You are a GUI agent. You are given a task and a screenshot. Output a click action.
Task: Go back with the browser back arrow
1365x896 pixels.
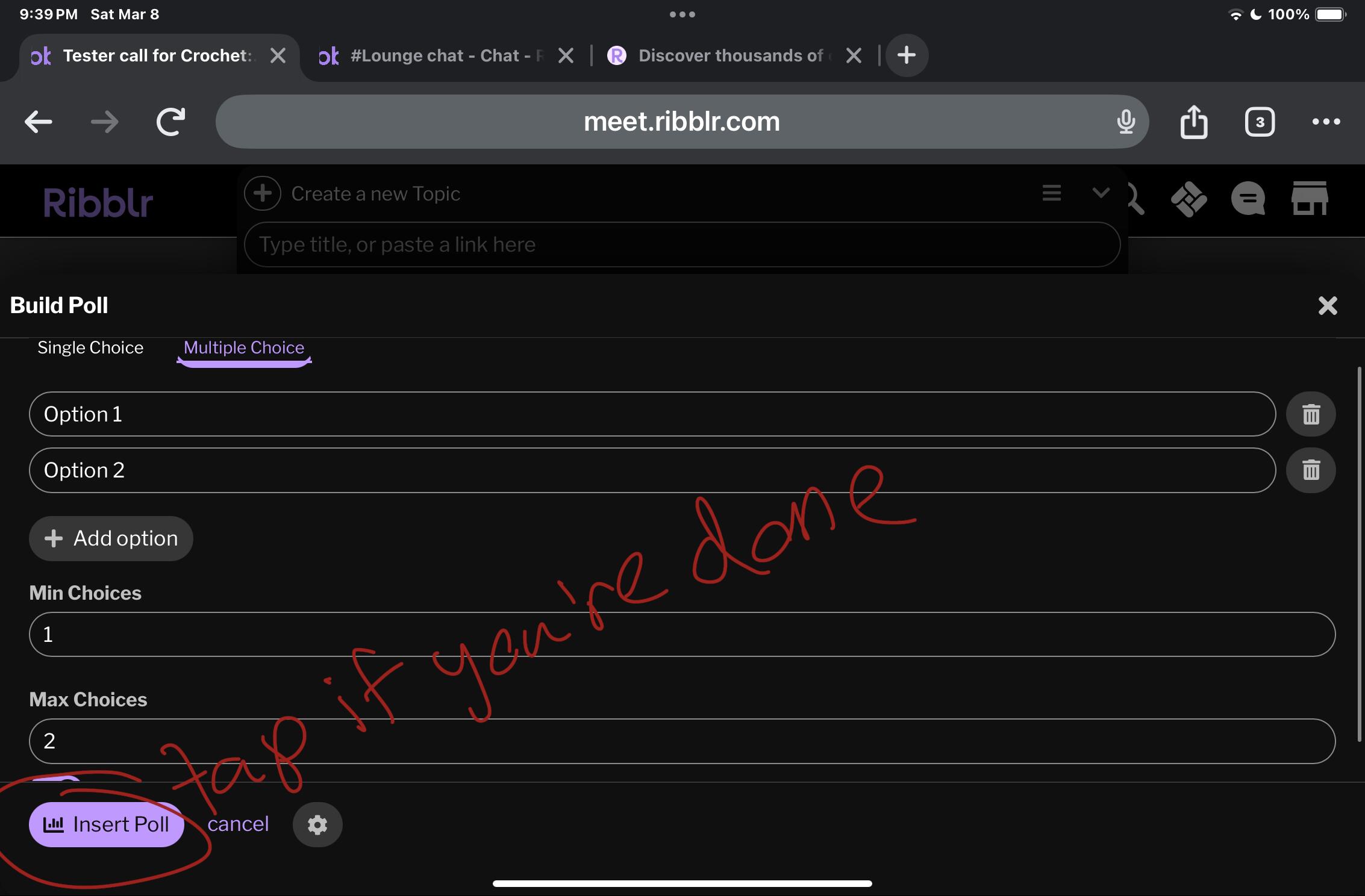(38, 122)
